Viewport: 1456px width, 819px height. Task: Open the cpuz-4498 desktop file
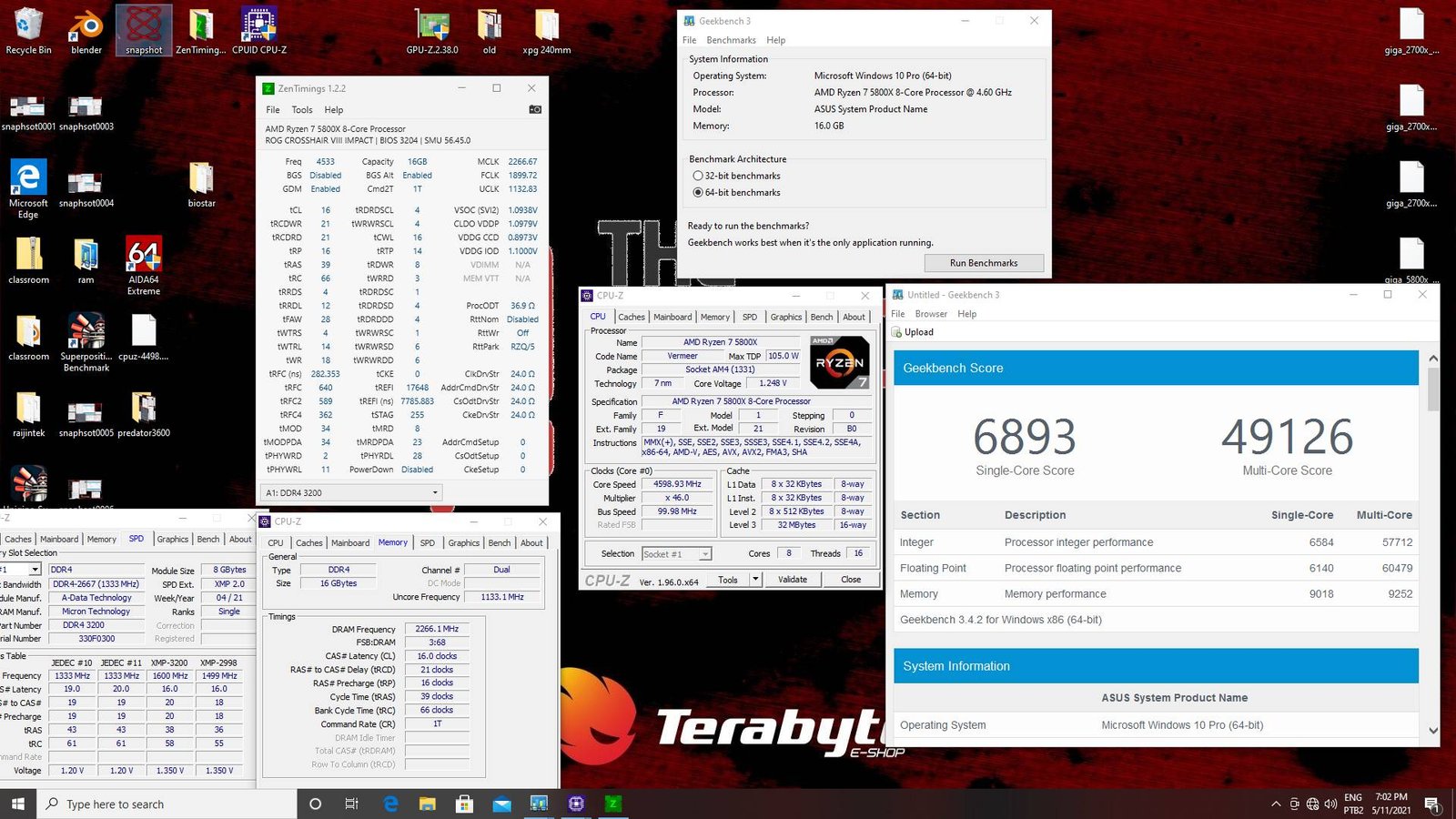[x=144, y=338]
